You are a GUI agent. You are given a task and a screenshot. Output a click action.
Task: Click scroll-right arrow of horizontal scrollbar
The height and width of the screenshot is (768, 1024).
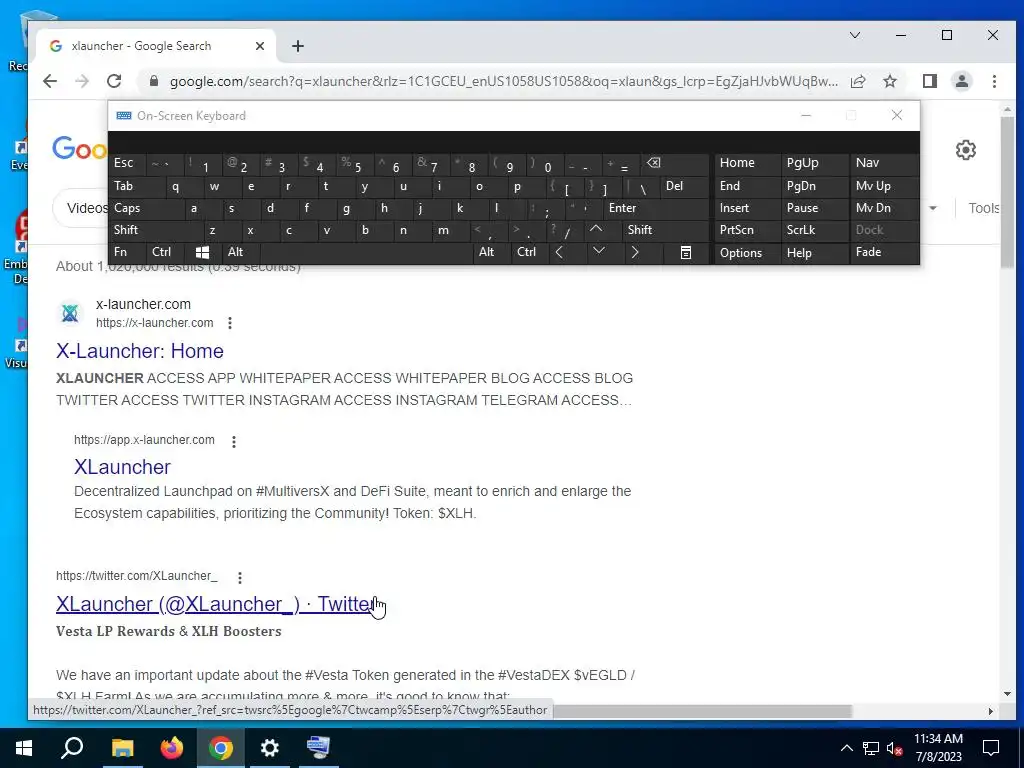(991, 711)
